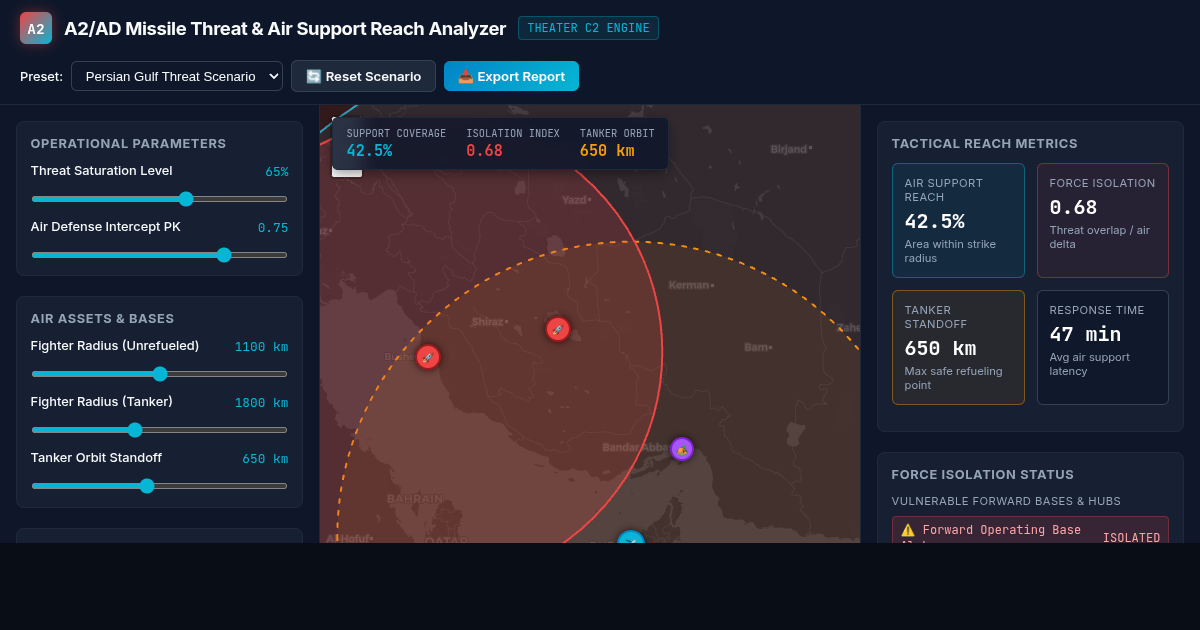Adjust the Tanker Orbit Standoff slider
1200x630 pixels.
click(x=159, y=486)
